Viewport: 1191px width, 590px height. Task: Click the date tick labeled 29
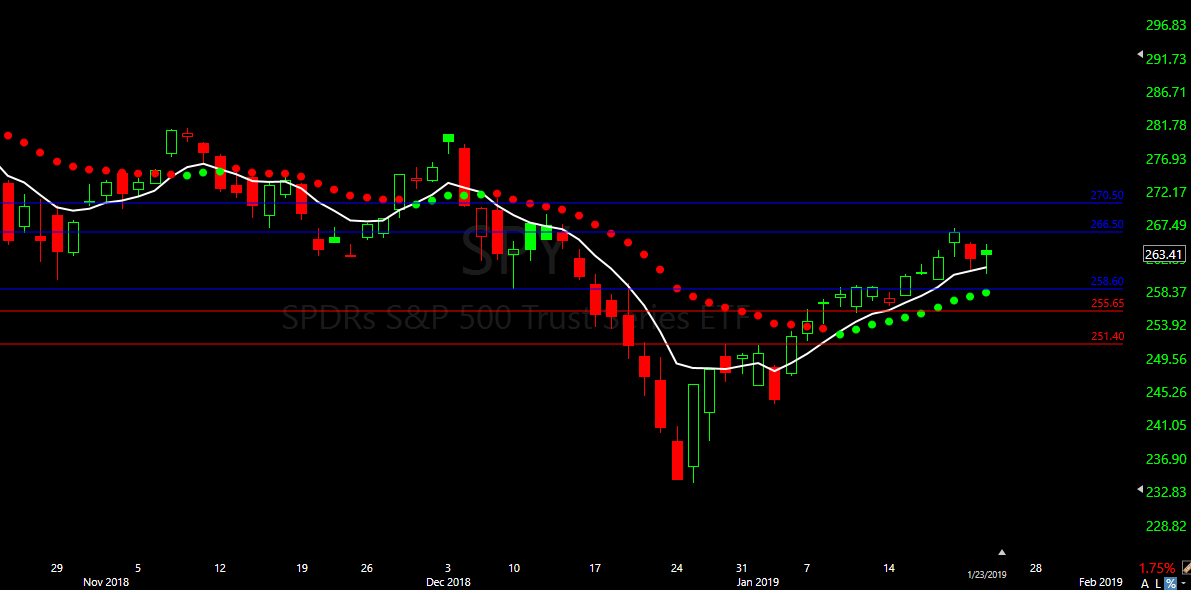tap(56, 568)
